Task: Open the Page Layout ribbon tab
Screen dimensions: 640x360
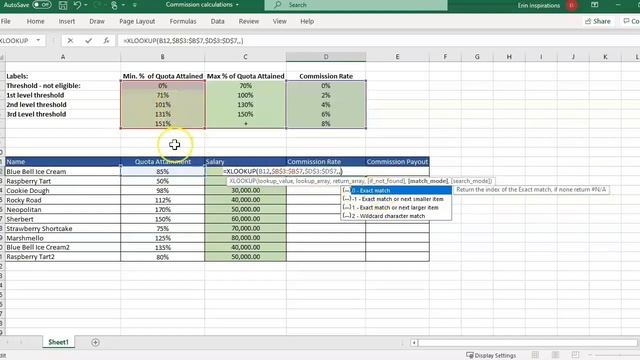Action: [137, 21]
